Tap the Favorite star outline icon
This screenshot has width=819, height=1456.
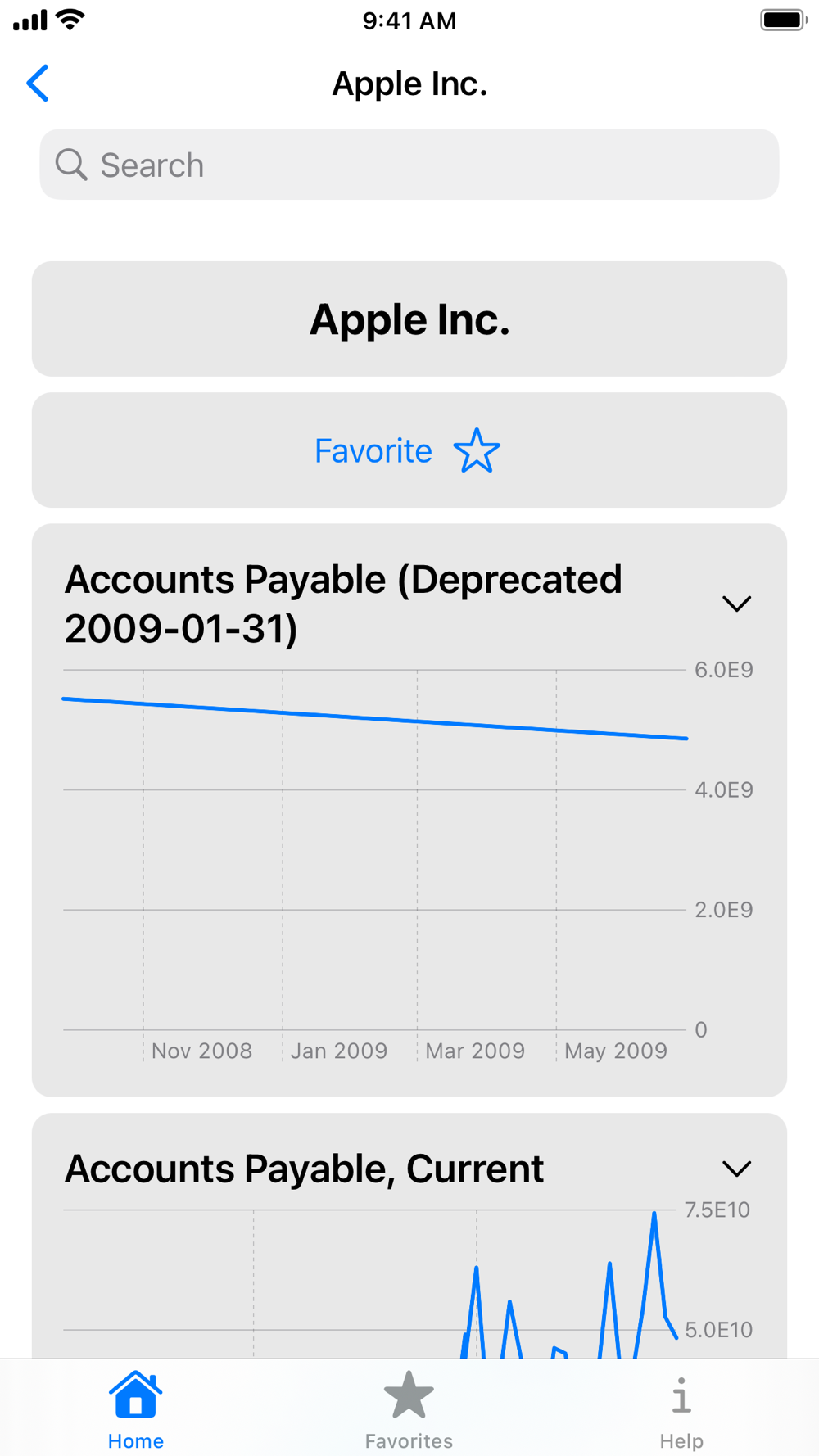[x=477, y=450]
